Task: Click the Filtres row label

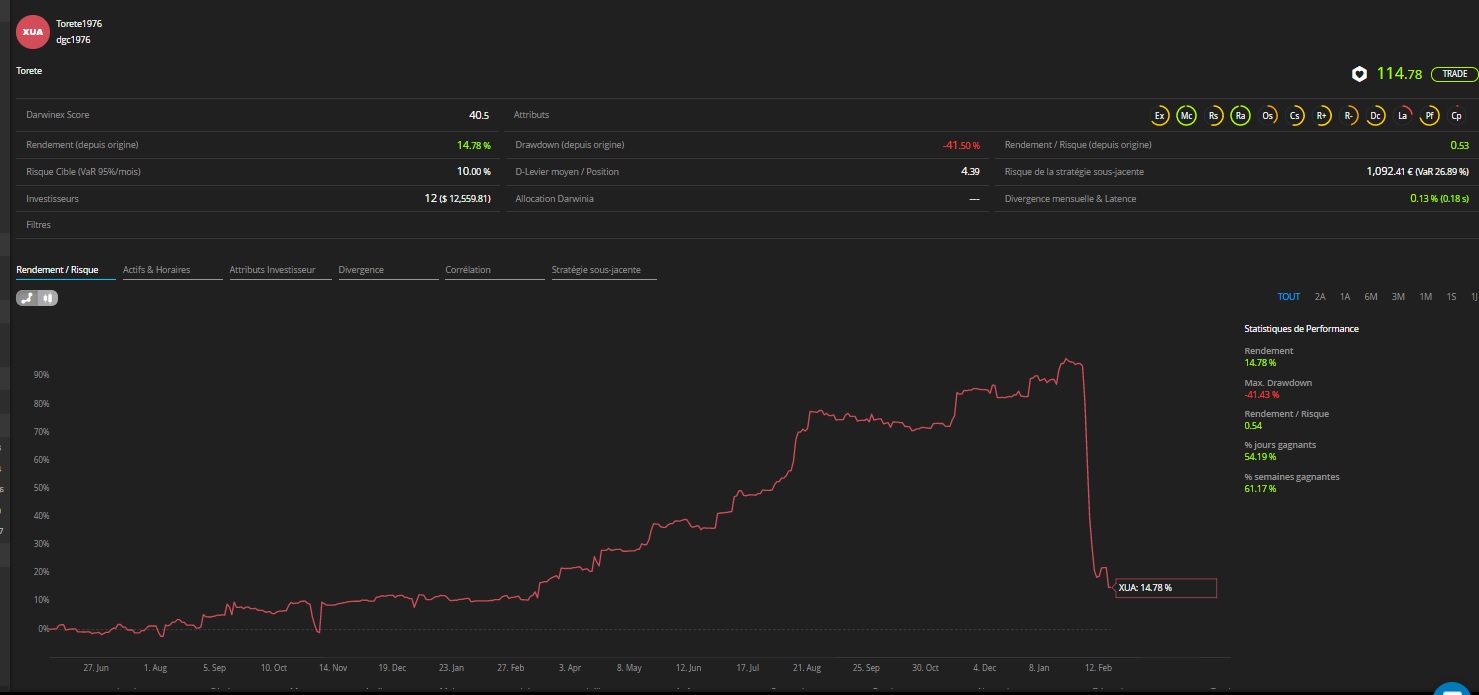Action: tap(38, 225)
